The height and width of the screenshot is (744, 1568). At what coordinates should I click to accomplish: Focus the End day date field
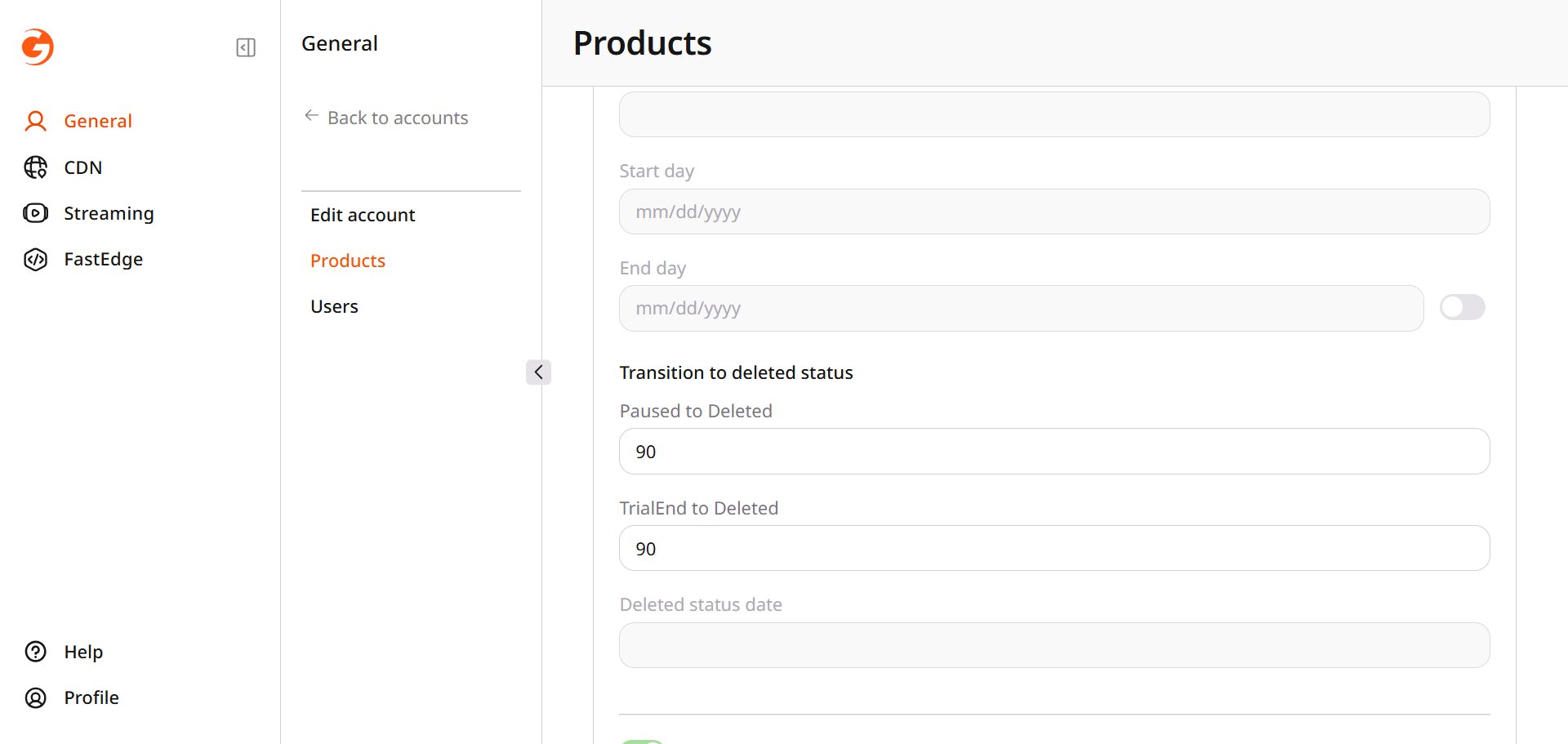point(1021,308)
